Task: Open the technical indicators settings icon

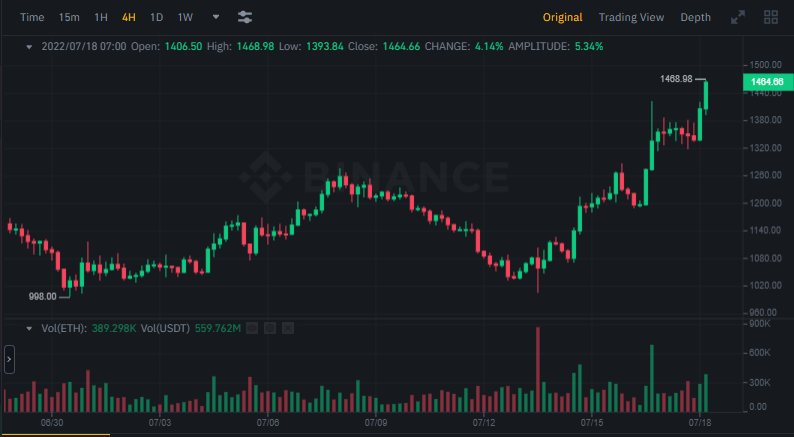Action: point(245,17)
